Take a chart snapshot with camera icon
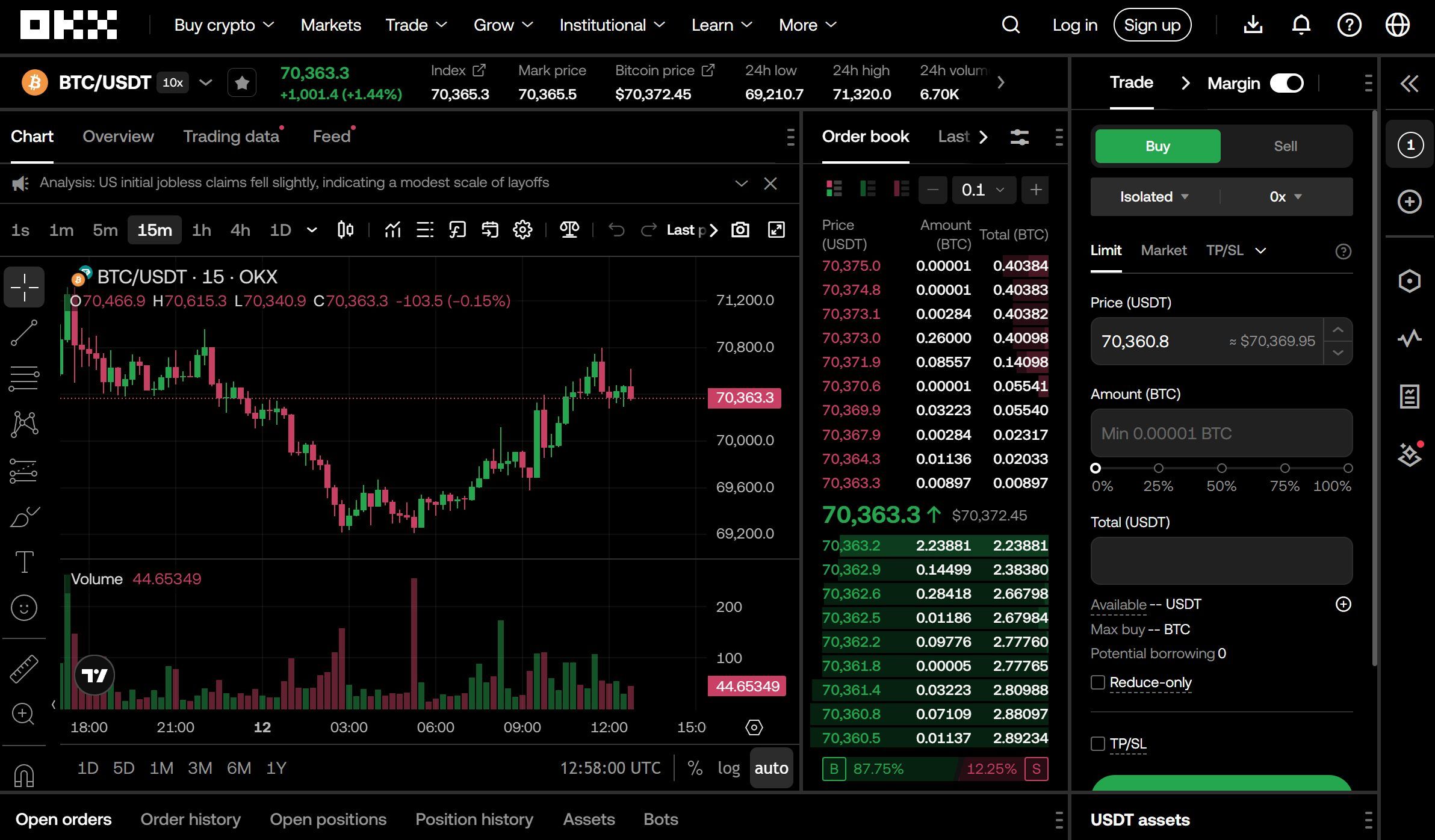Image resolution: width=1435 pixels, height=840 pixels. [x=740, y=230]
